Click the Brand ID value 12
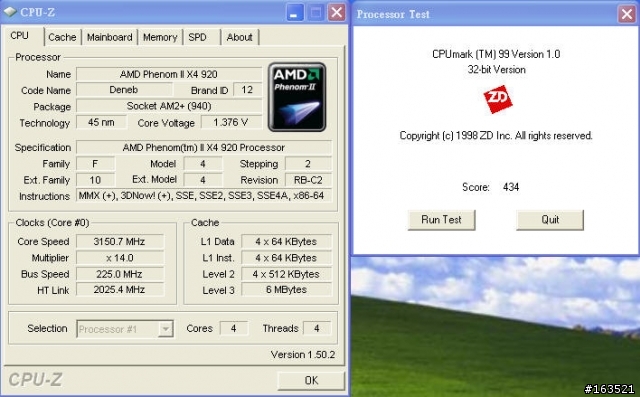The height and width of the screenshot is (397, 640). (247, 90)
